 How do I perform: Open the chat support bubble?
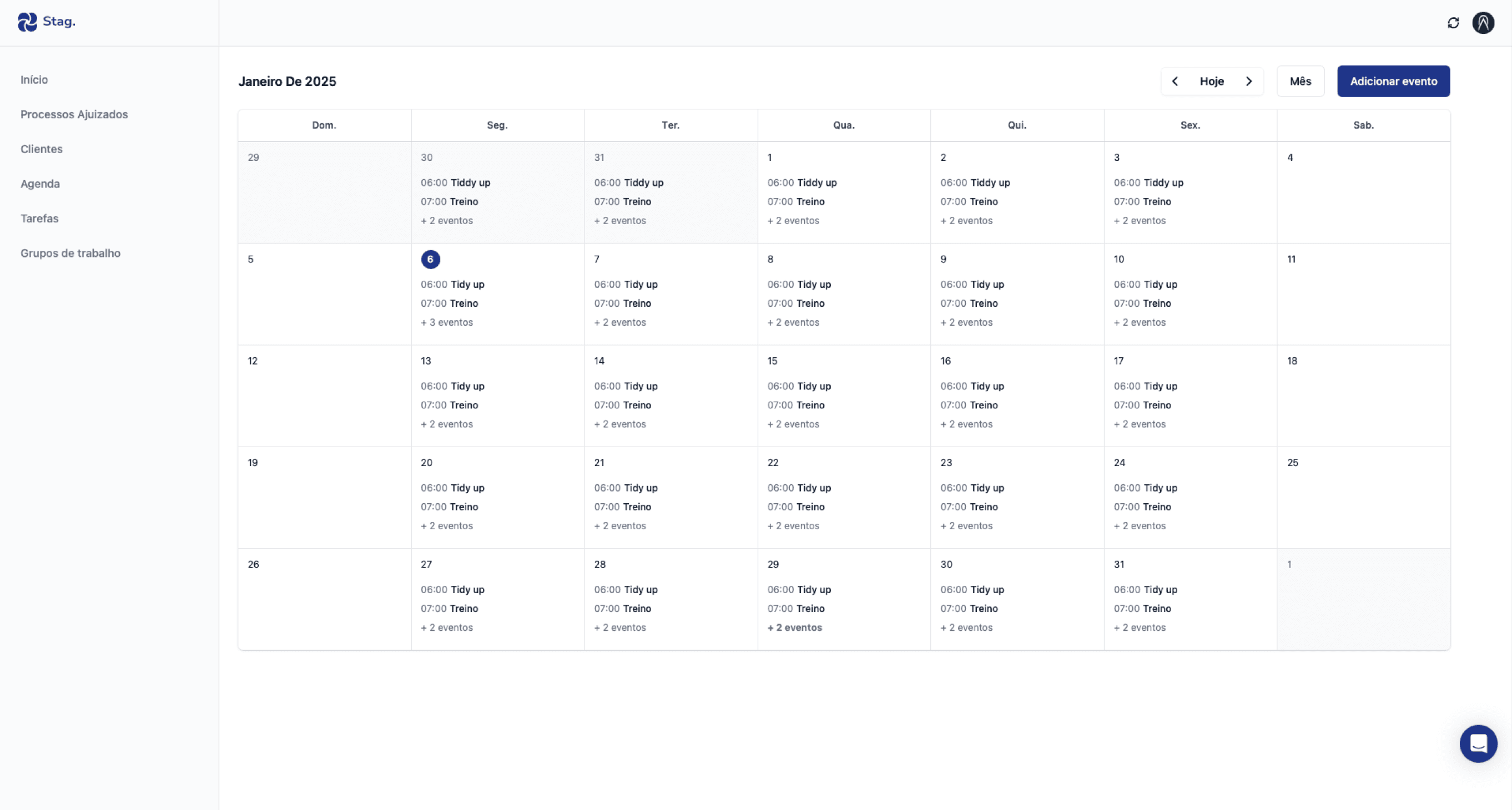(1478, 743)
